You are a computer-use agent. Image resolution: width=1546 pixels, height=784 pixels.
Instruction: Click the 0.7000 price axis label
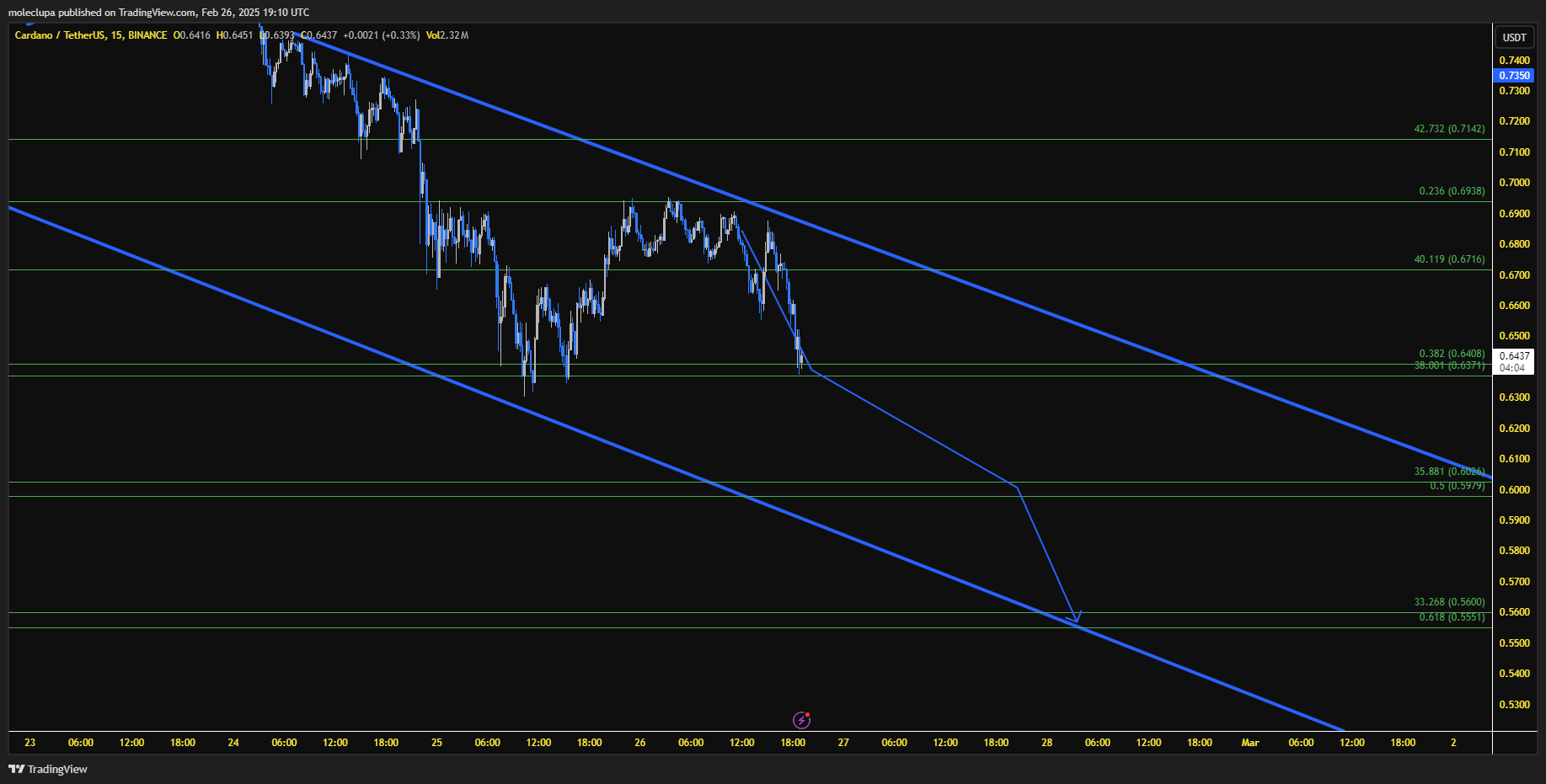[x=1514, y=183]
